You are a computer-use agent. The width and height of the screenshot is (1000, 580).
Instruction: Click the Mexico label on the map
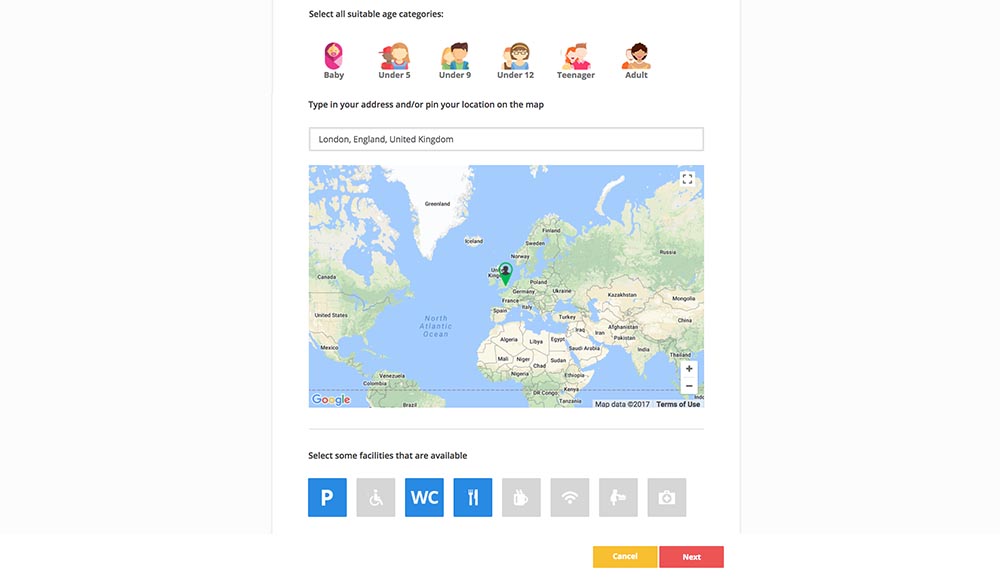click(x=329, y=348)
